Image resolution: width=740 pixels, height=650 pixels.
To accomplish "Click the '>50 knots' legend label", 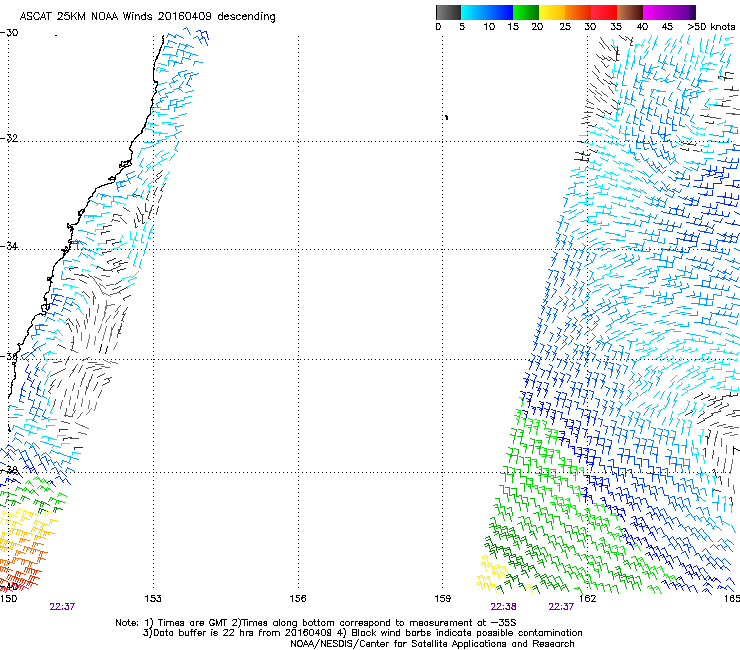I will tap(711, 27).
